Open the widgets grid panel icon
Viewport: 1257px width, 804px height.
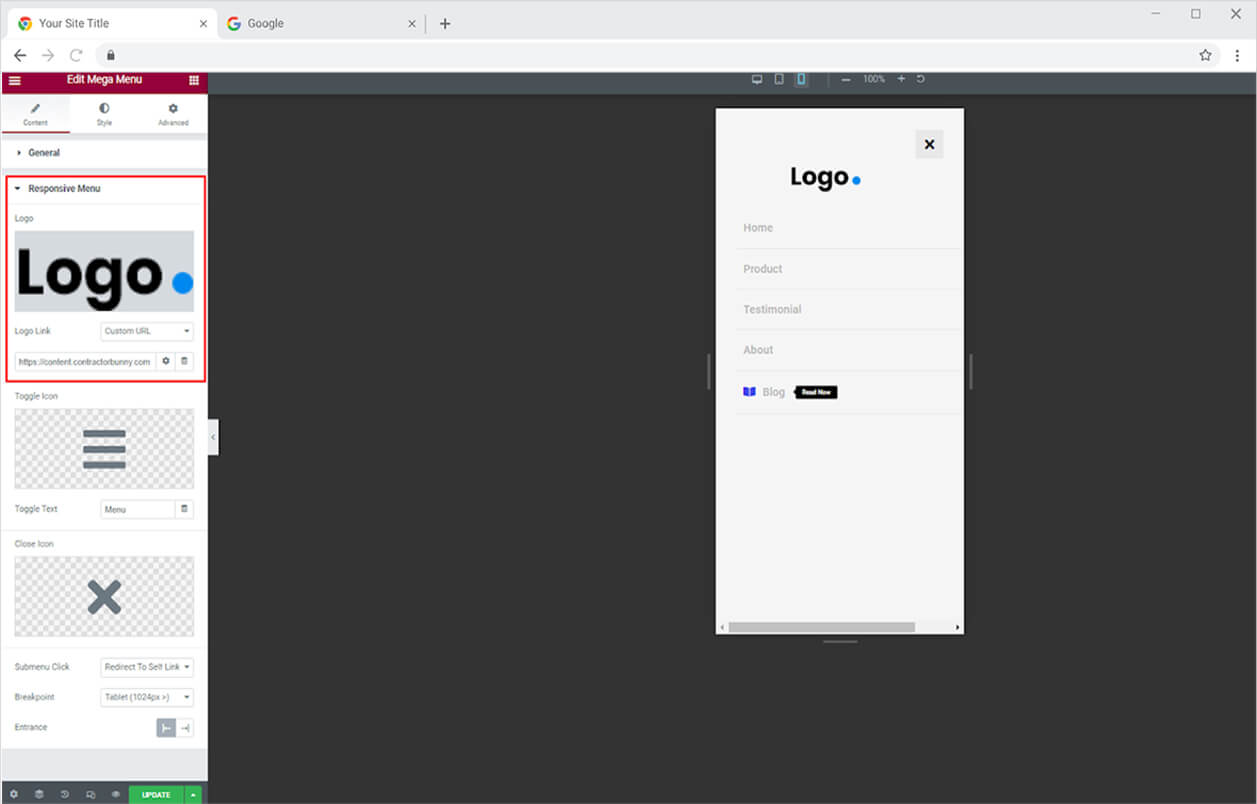(x=194, y=80)
